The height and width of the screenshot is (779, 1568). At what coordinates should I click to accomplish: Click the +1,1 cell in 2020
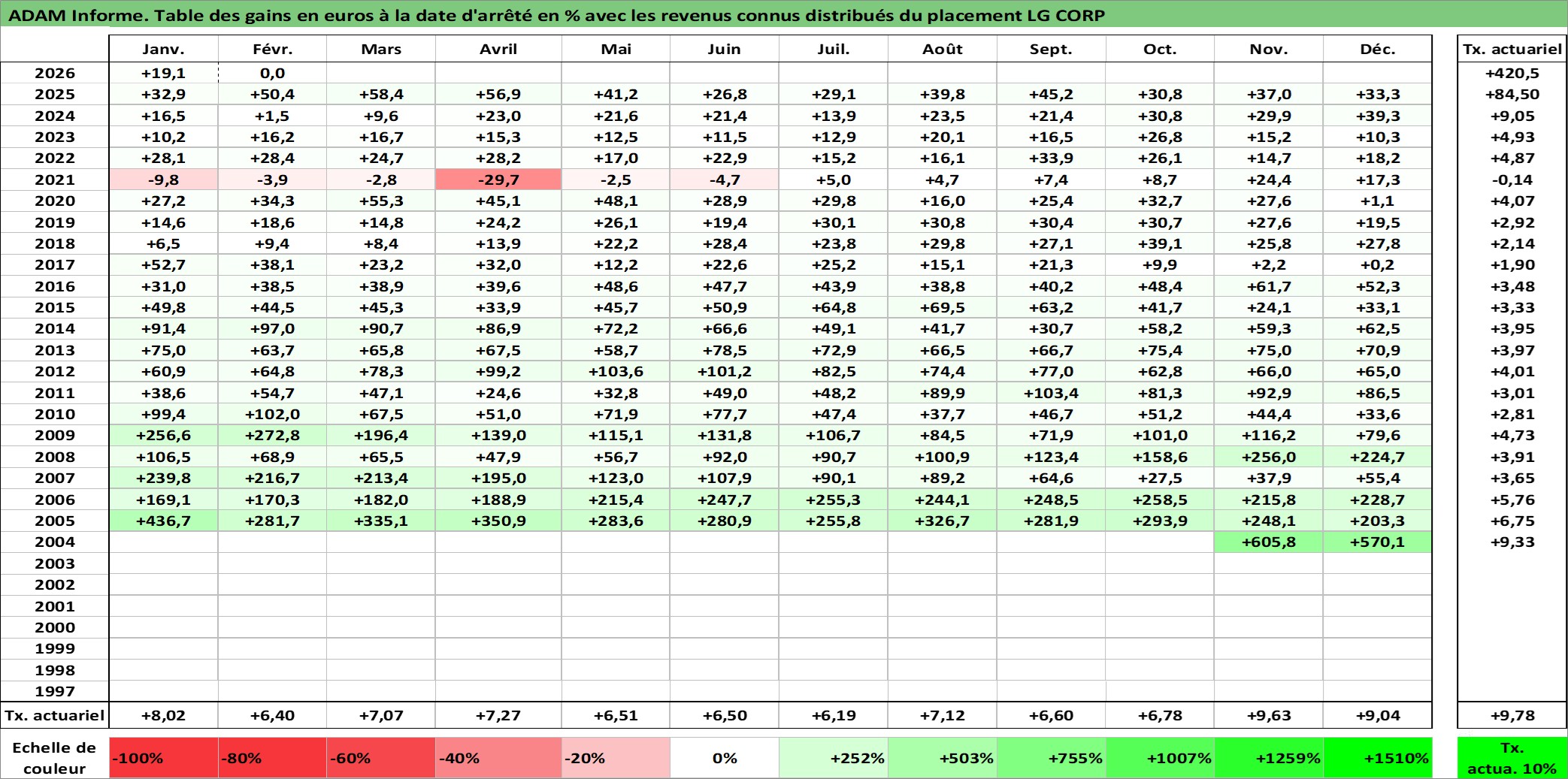click(x=1377, y=201)
